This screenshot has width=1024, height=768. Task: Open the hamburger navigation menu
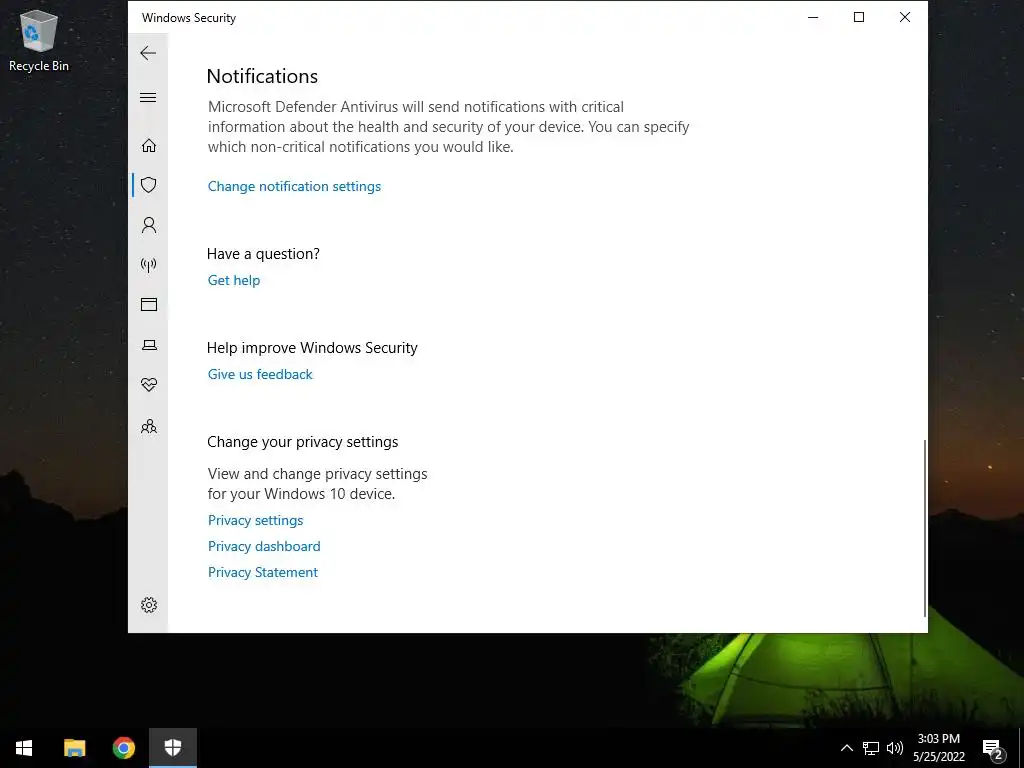148,98
